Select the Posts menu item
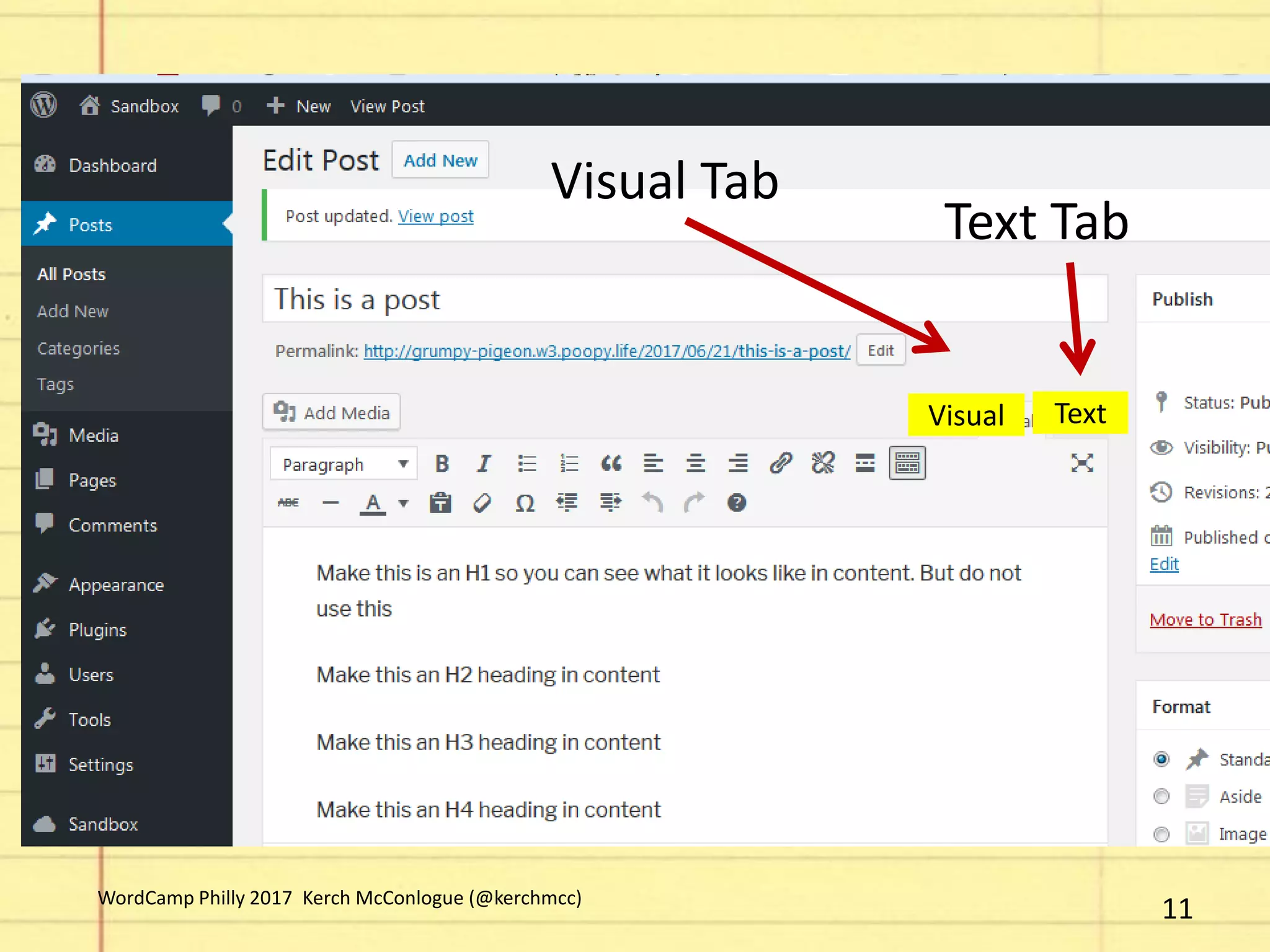1270x952 pixels. (127, 224)
